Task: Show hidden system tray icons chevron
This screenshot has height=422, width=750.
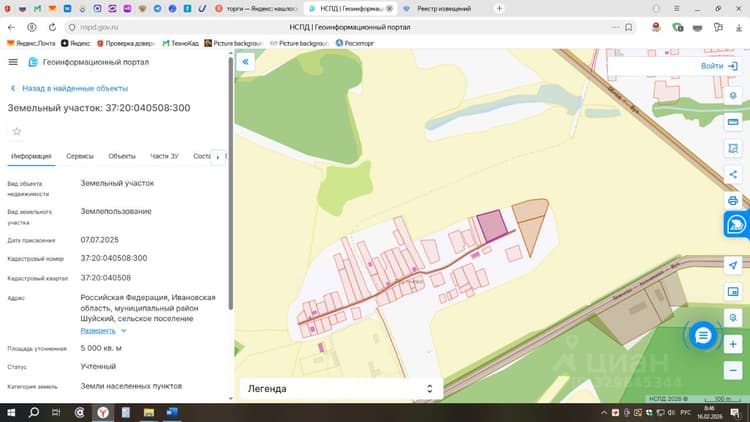Action: coord(604,412)
